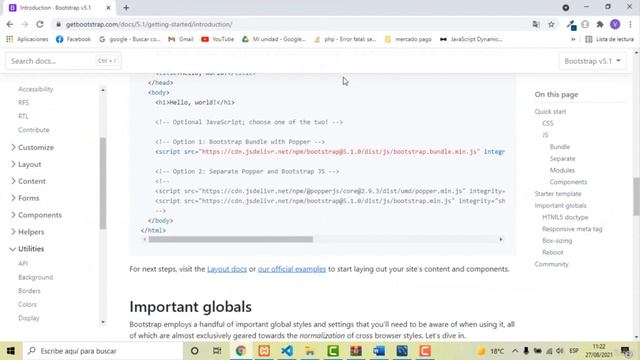Click the sidebar scroll down arrow
Image resolution: width=640 pixels, height=360 pixels.
[x=103, y=322]
